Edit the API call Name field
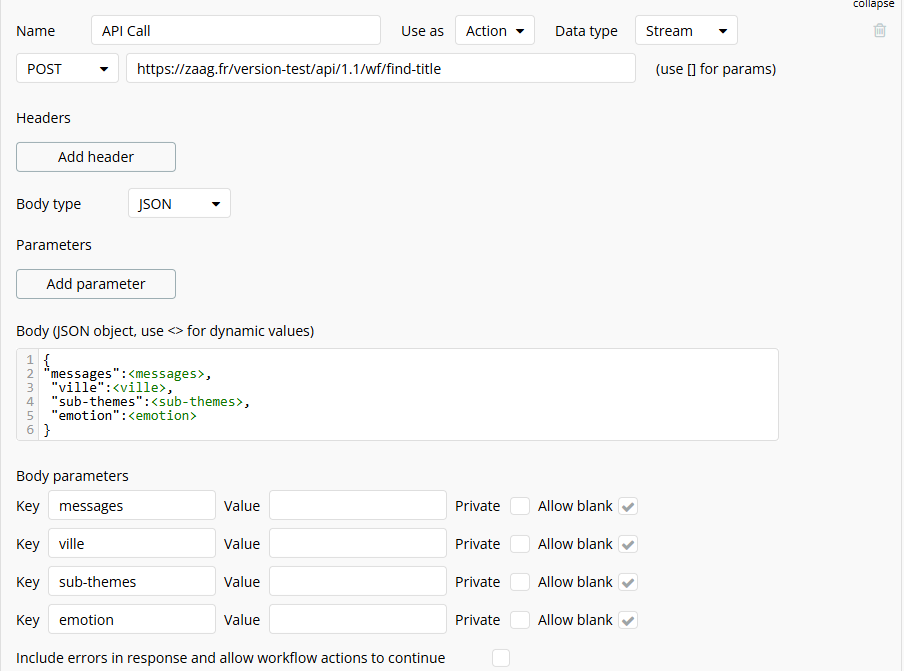The image size is (904, 671). (236, 31)
